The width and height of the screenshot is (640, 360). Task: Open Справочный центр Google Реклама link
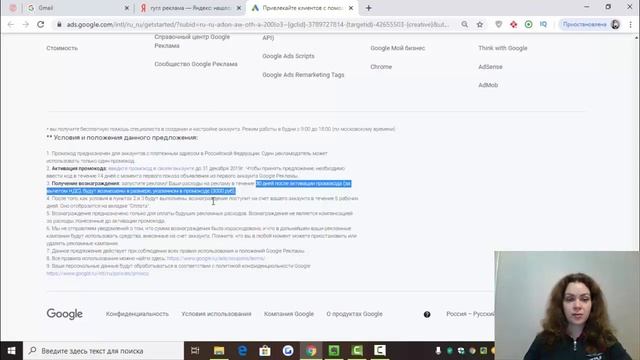(192, 41)
